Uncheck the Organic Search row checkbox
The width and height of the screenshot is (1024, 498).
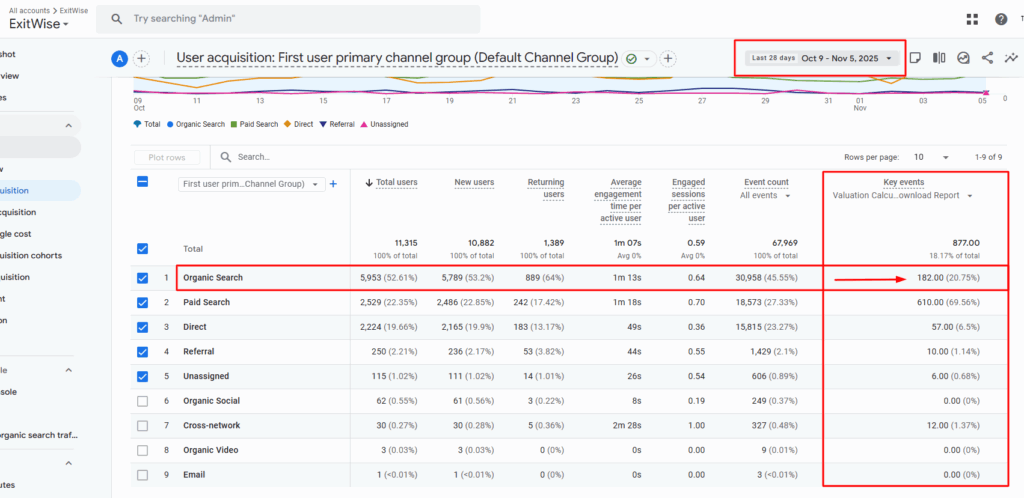tap(142, 277)
